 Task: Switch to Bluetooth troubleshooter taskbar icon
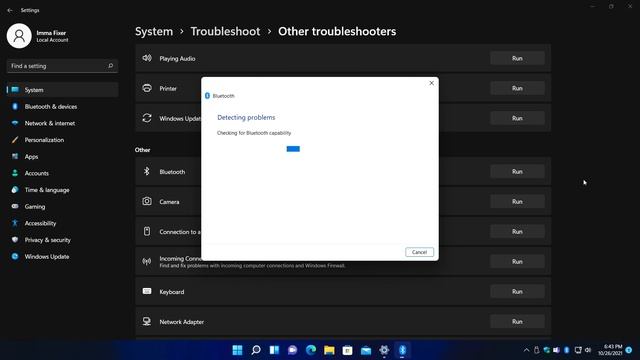click(x=402, y=350)
